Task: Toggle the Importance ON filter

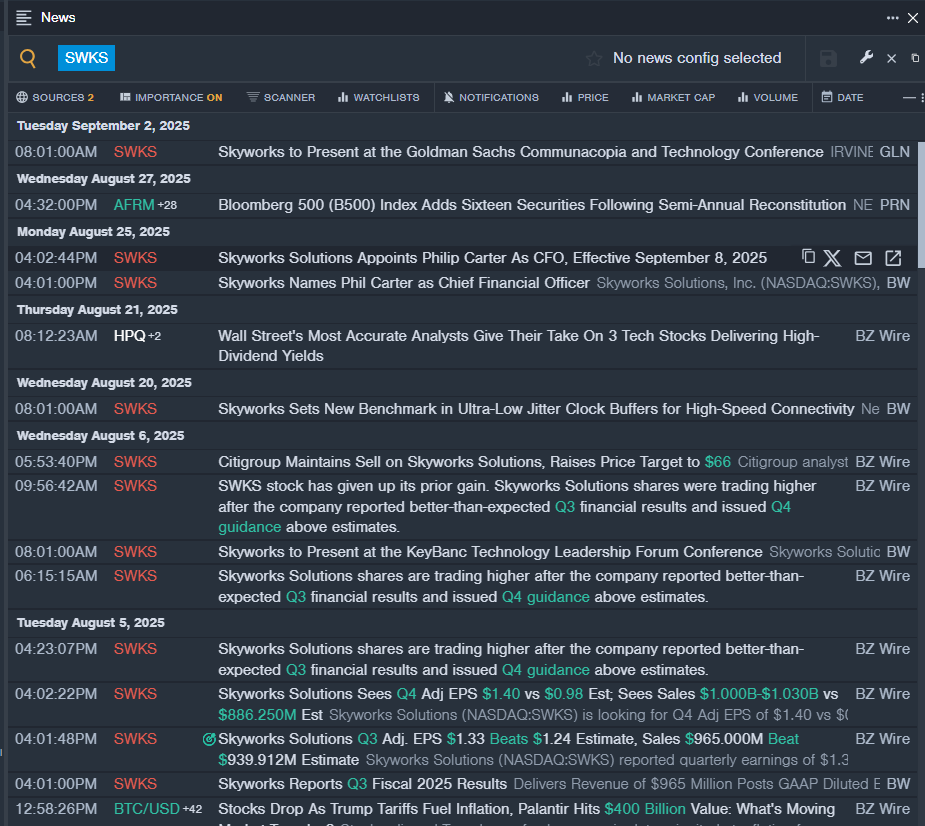Action: (x=171, y=97)
